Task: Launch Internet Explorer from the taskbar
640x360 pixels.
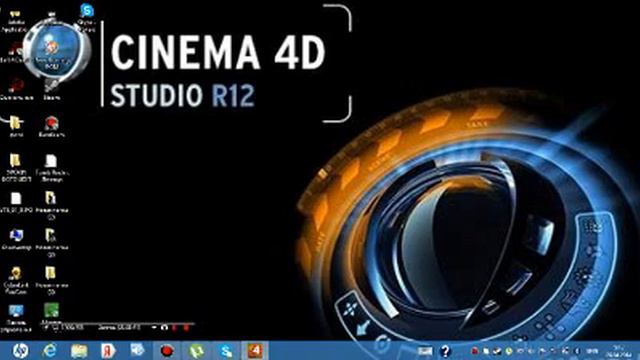Action: click(x=49, y=351)
